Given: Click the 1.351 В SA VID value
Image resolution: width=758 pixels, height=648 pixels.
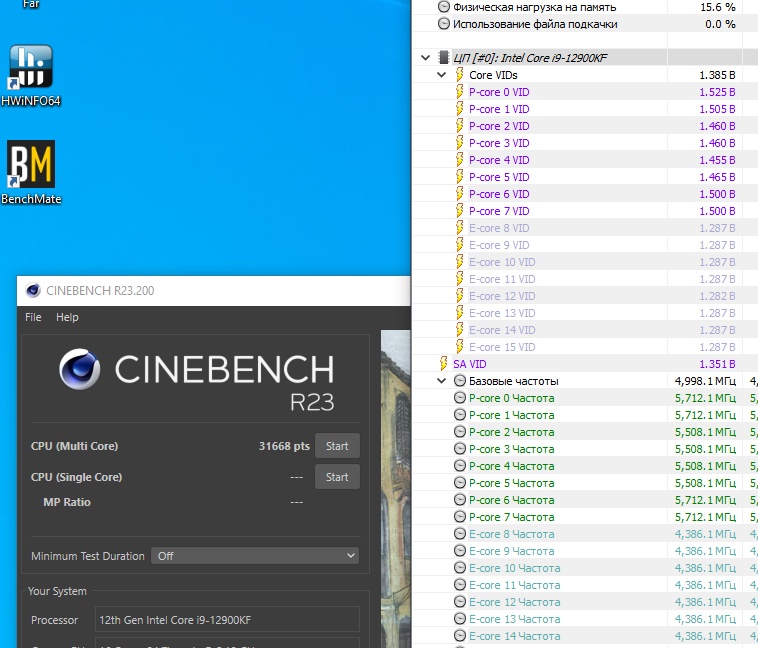Looking at the screenshot, I should 717,364.
